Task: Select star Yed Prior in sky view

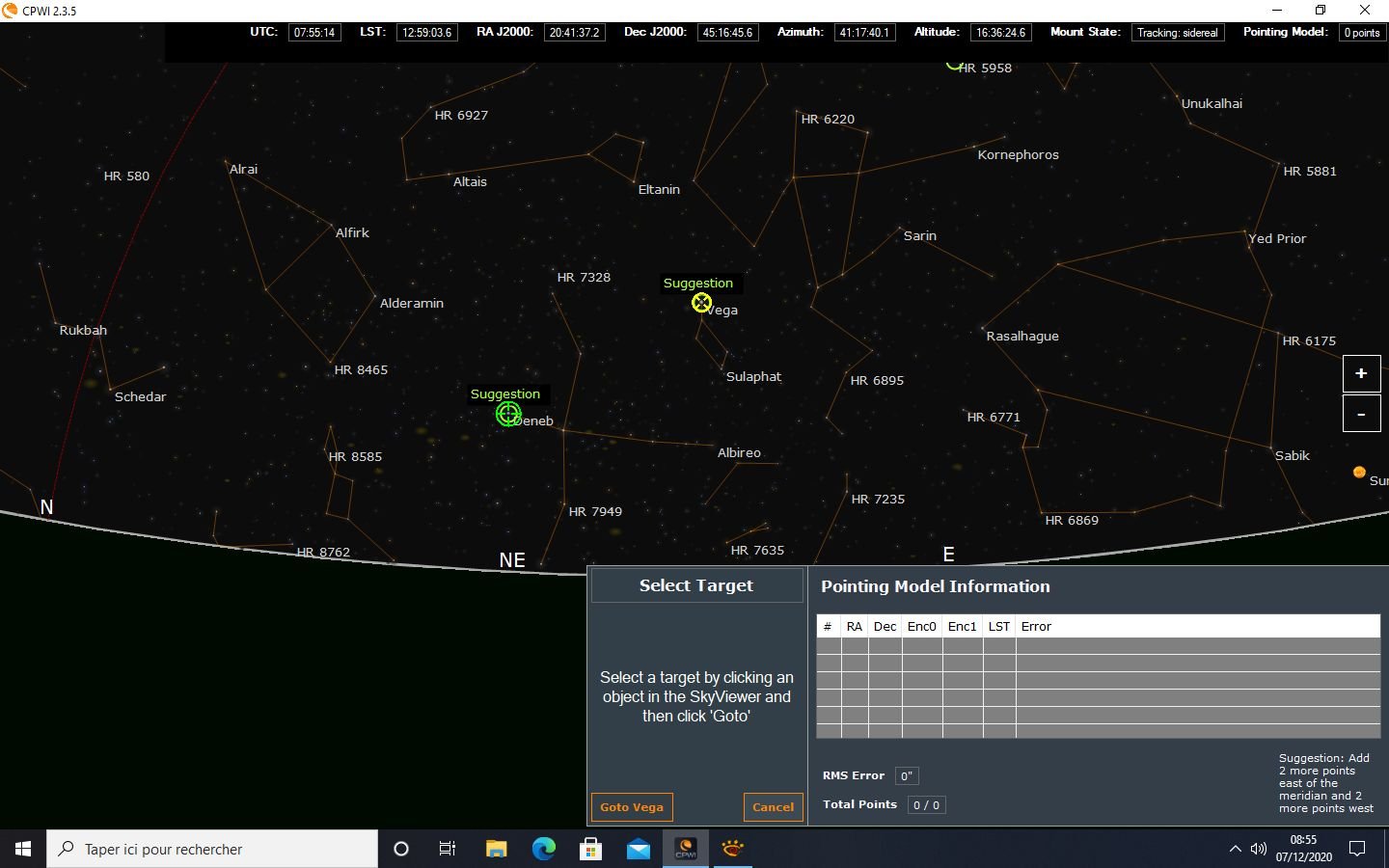Action: (x=1277, y=239)
